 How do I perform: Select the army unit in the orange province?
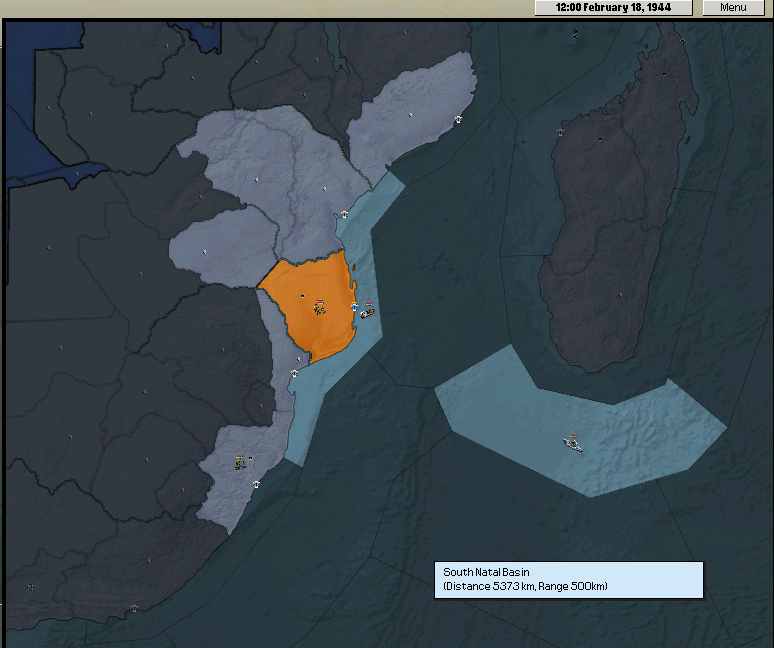pyautogui.click(x=319, y=306)
